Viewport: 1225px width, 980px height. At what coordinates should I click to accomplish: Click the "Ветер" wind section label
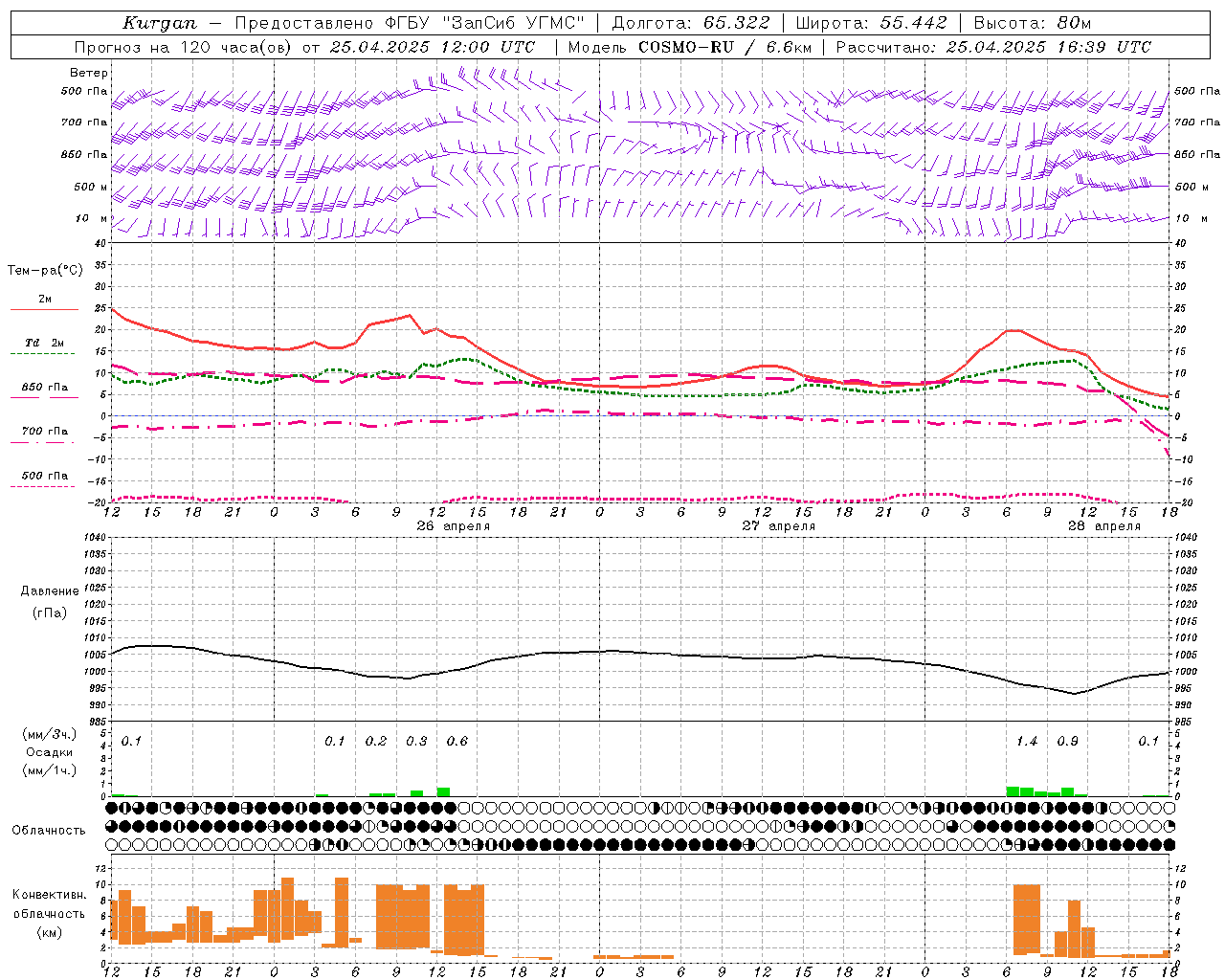pos(89,73)
